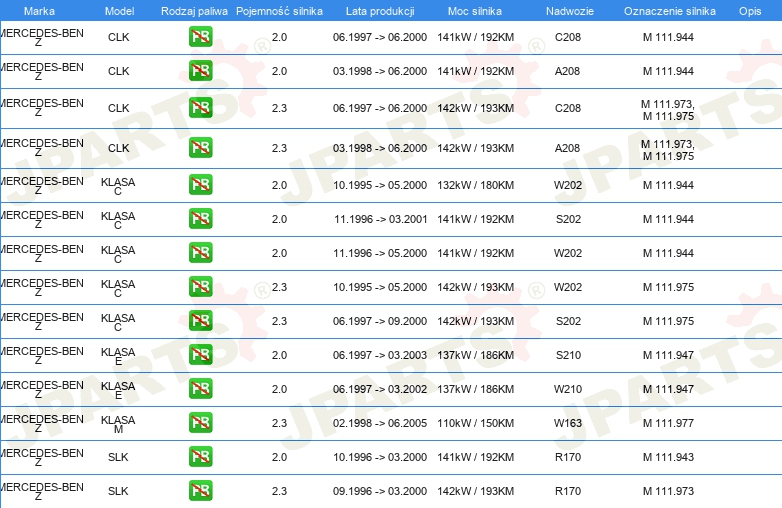782x508 pixels.
Task: Select the KLASA M model cell
Action: click(x=118, y=424)
